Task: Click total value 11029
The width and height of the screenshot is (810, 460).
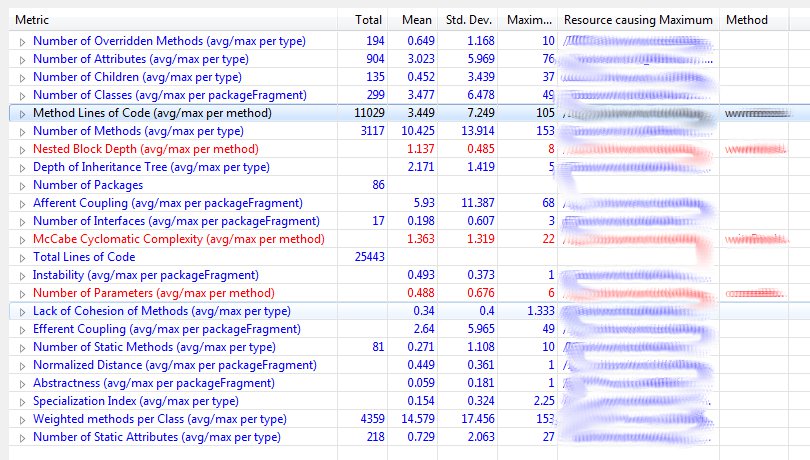Action: [369, 113]
